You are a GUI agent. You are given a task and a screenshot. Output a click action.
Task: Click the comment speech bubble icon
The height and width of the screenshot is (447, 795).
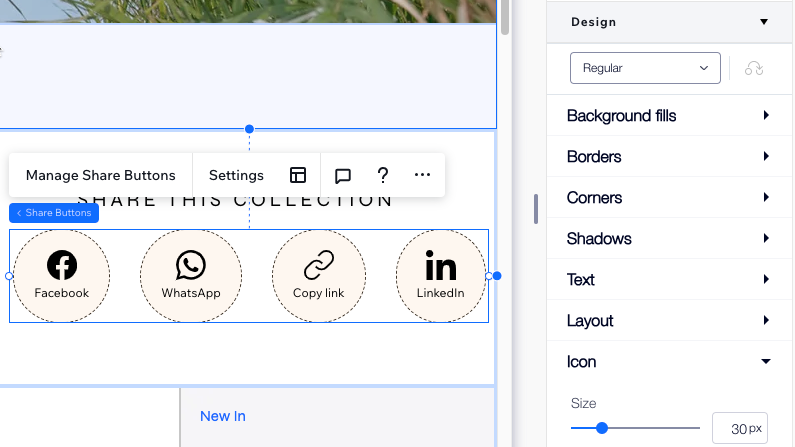[343, 176]
